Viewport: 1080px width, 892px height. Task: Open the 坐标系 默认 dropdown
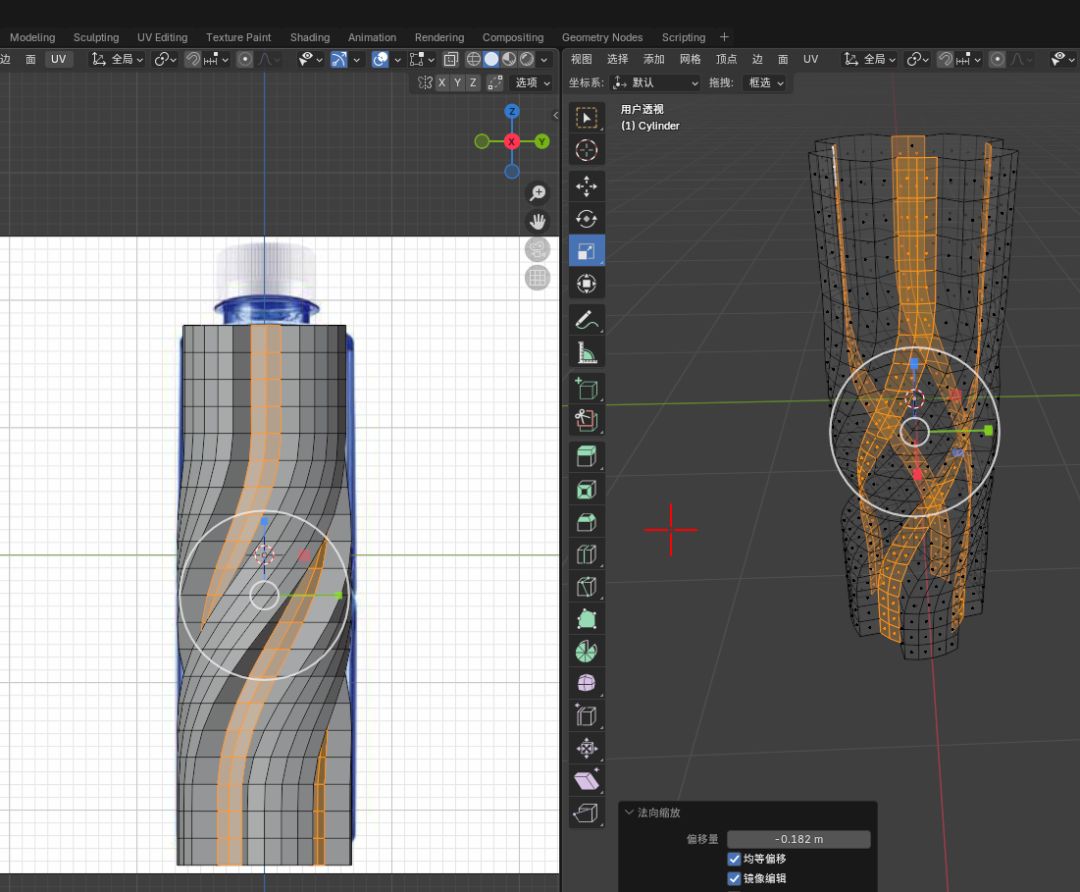coord(656,83)
